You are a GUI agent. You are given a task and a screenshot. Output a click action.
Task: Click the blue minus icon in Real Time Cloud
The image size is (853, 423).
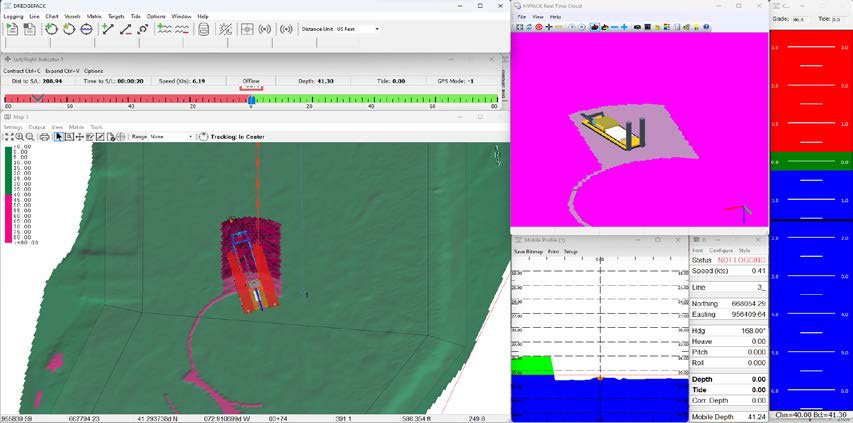click(614, 27)
